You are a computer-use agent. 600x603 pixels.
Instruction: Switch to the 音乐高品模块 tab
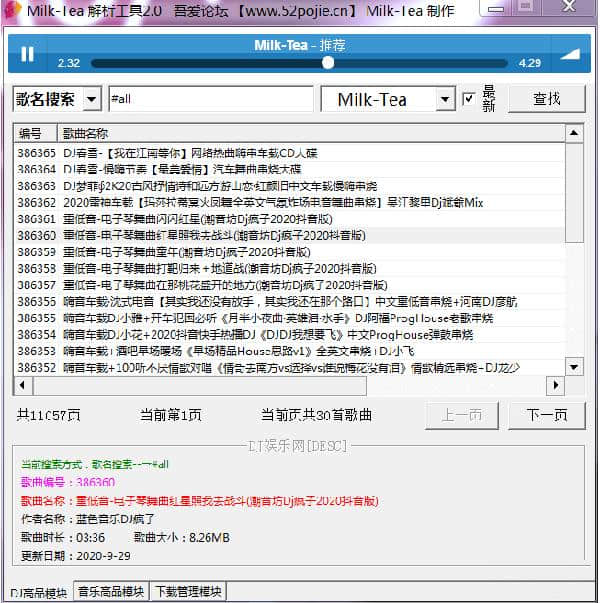pos(111,591)
